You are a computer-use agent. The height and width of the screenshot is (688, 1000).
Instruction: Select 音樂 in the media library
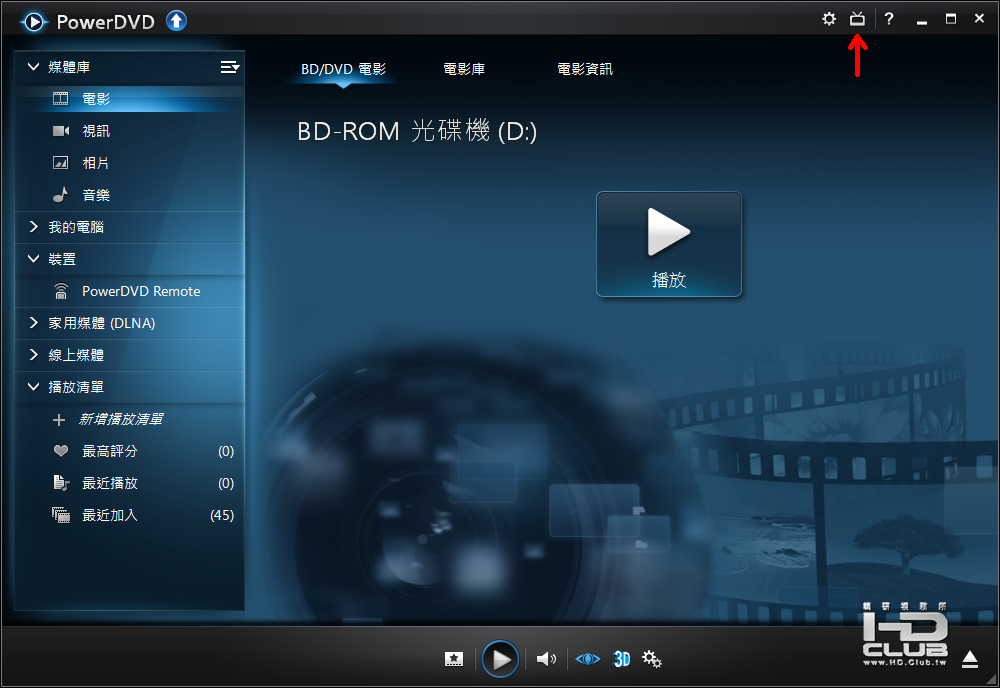(x=129, y=194)
